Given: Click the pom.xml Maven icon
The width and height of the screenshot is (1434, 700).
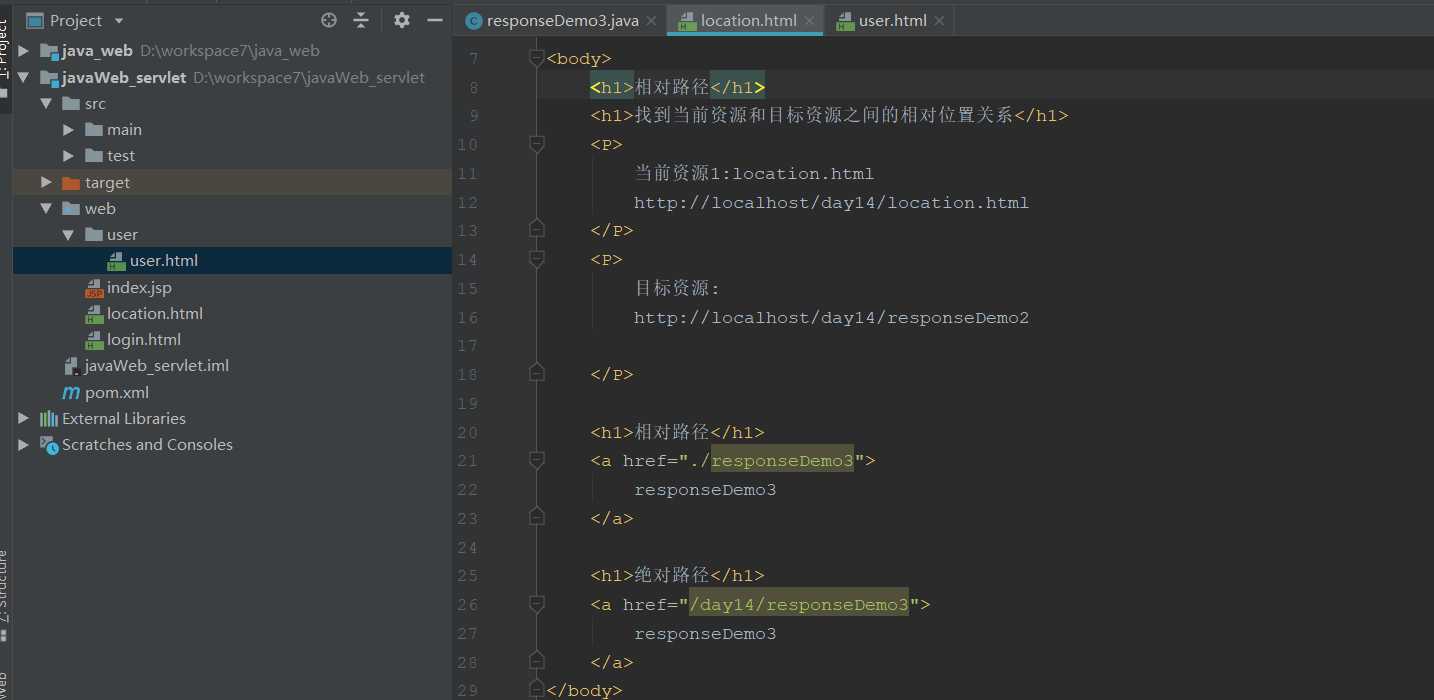Looking at the screenshot, I should [x=71, y=392].
